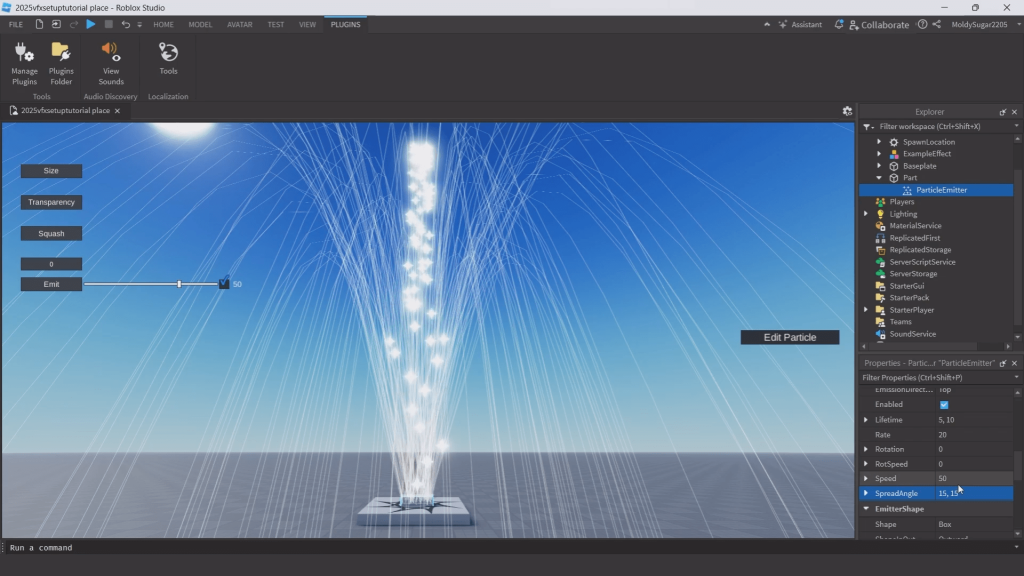The height and width of the screenshot is (576, 1024).
Task: Expand the Lifetime property
Action: click(866, 420)
